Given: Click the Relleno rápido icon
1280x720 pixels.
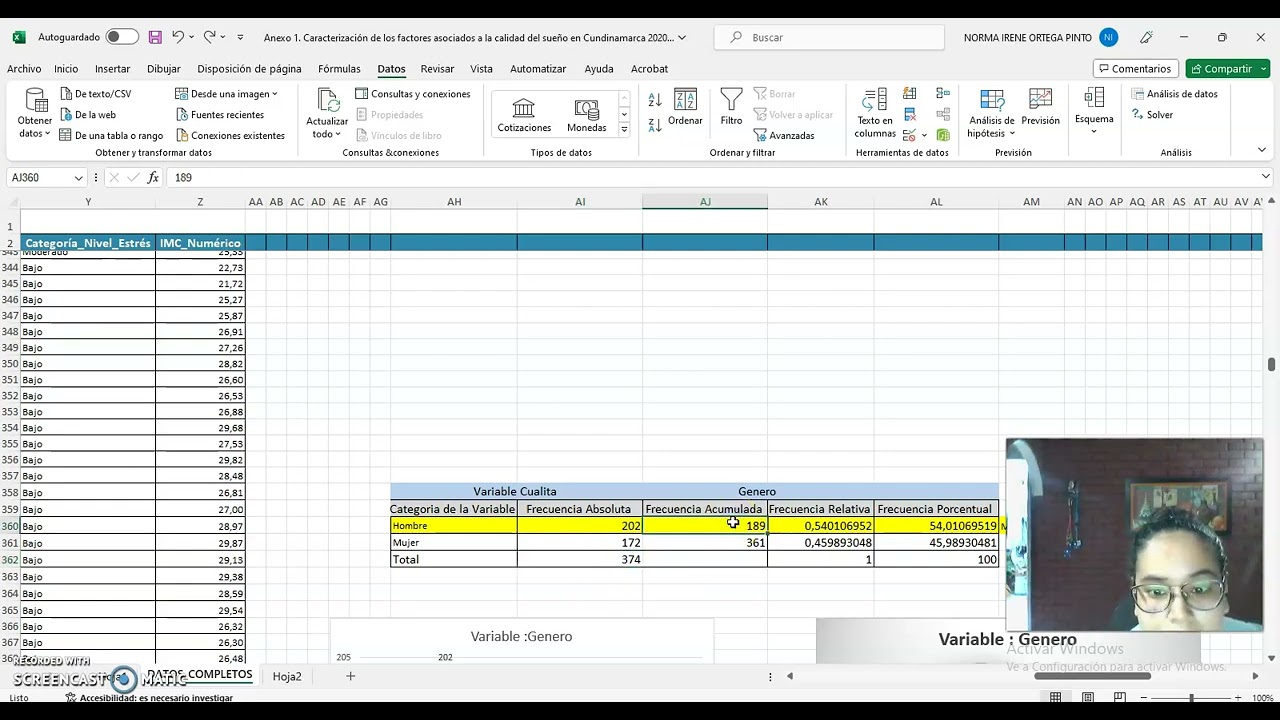Looking at the screenshot, I should point(910,93).
